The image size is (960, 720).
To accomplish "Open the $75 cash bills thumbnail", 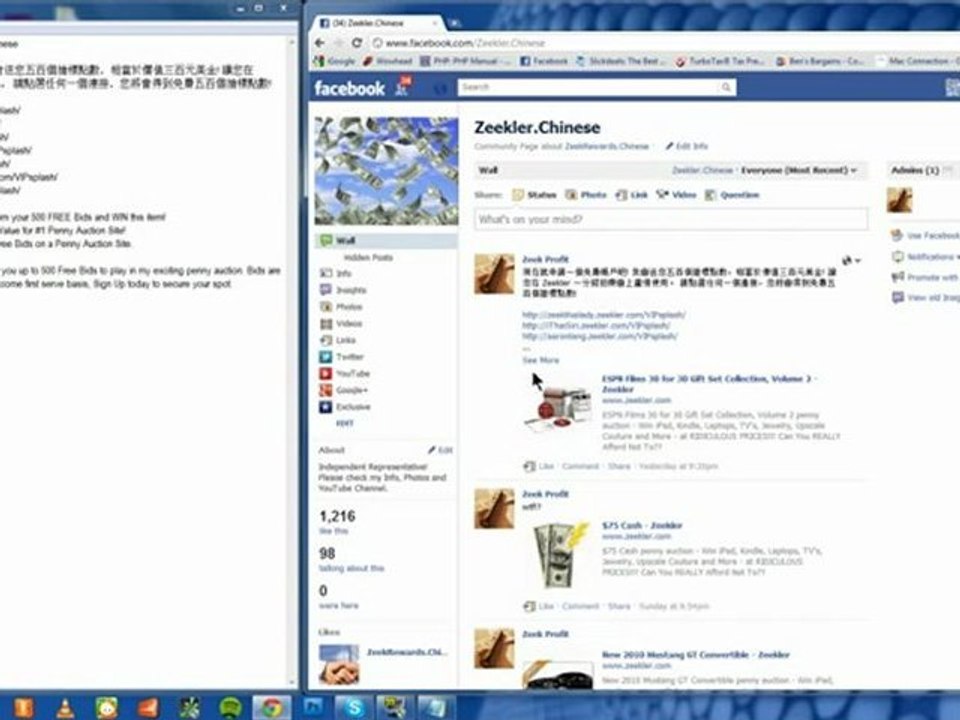I will (558, 555).
